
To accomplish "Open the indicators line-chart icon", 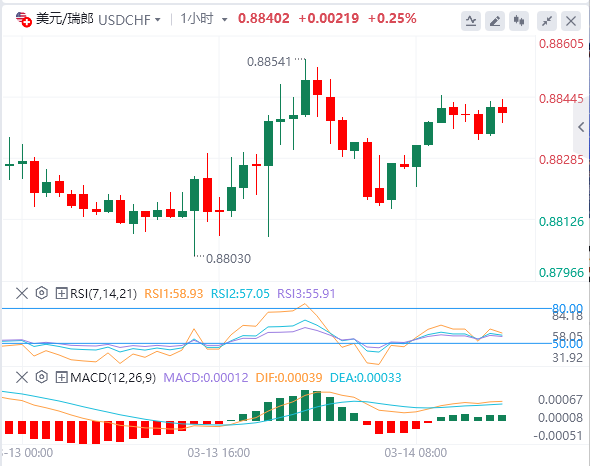I will coord(471,21).
